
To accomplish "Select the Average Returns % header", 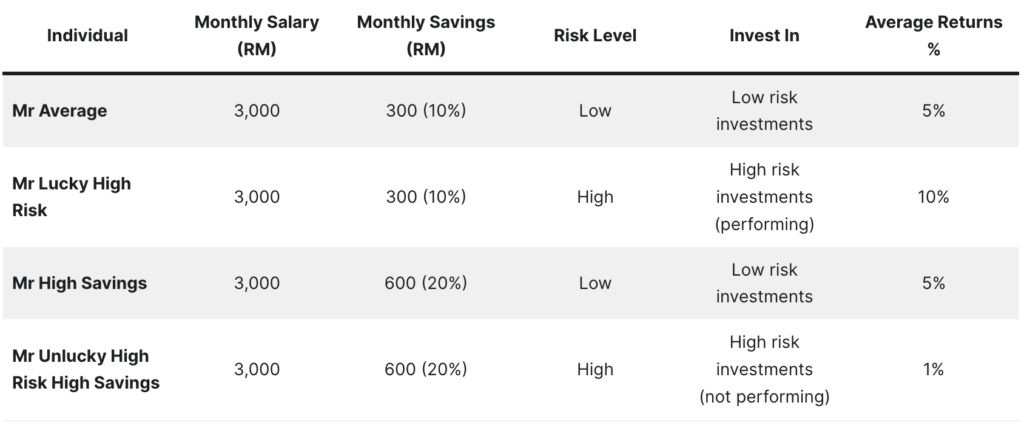I will tap(933, 35).
